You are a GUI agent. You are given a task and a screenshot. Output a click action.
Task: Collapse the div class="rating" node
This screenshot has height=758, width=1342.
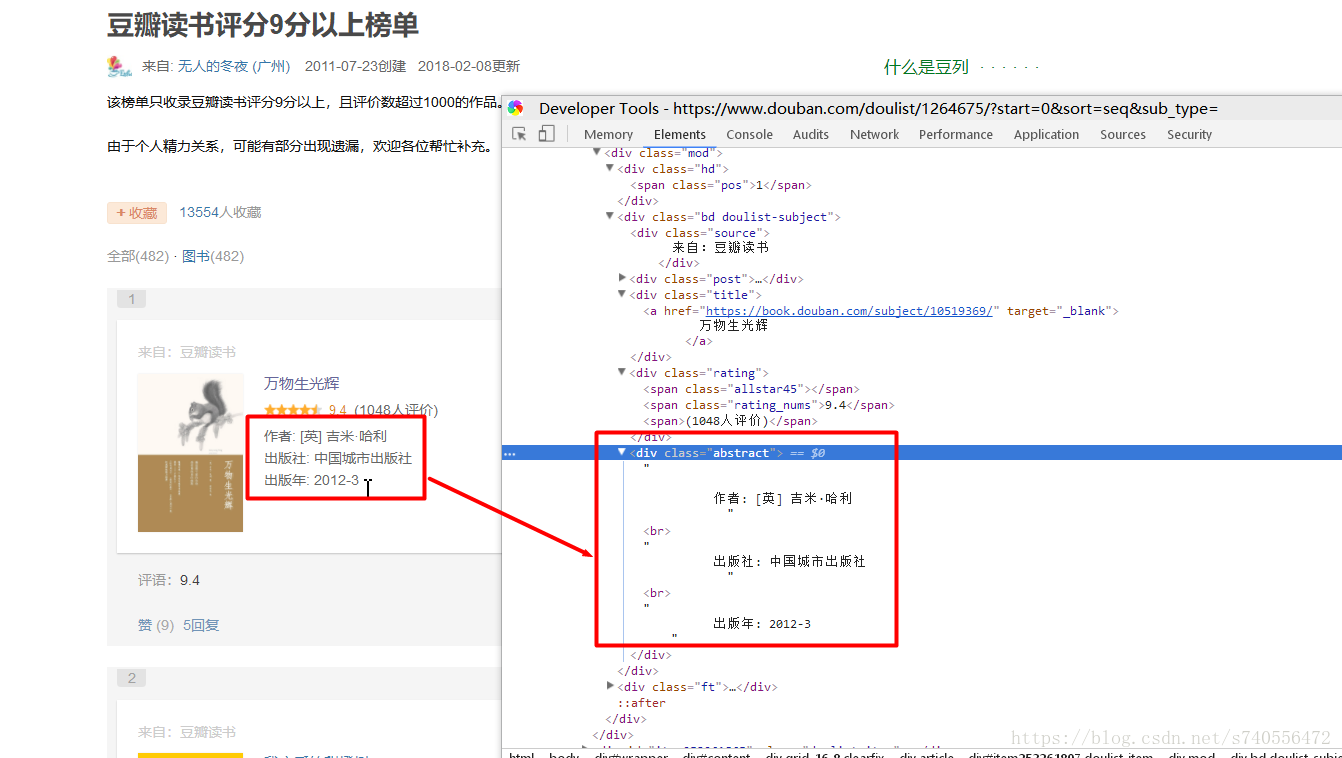(623, 372)
